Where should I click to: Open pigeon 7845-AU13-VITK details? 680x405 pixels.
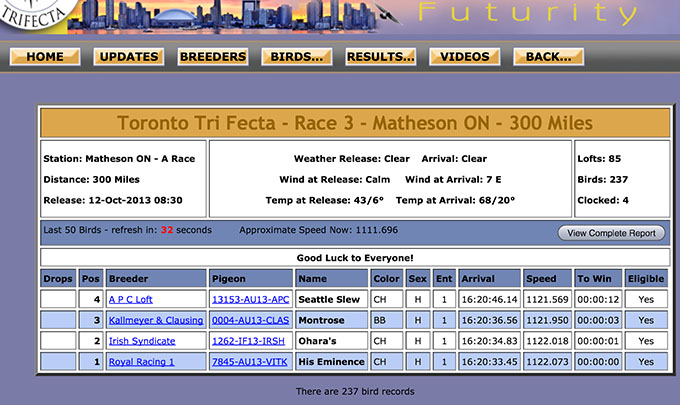click(250, 362)
